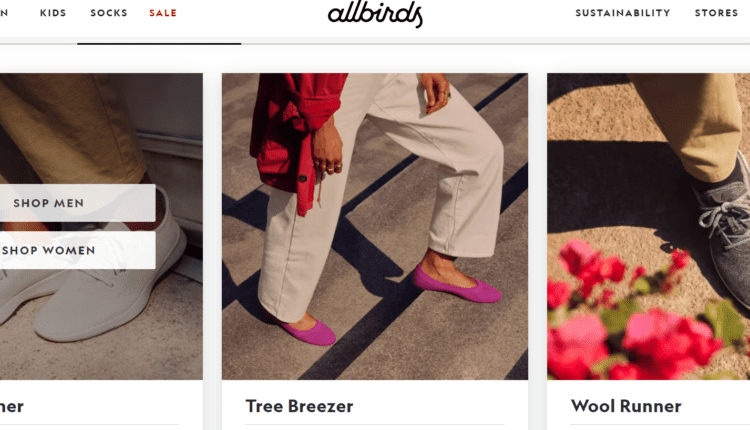Open the STORES link in header
Image resolution: width=750 pixels, height=430 pixels.
point(717,13)
